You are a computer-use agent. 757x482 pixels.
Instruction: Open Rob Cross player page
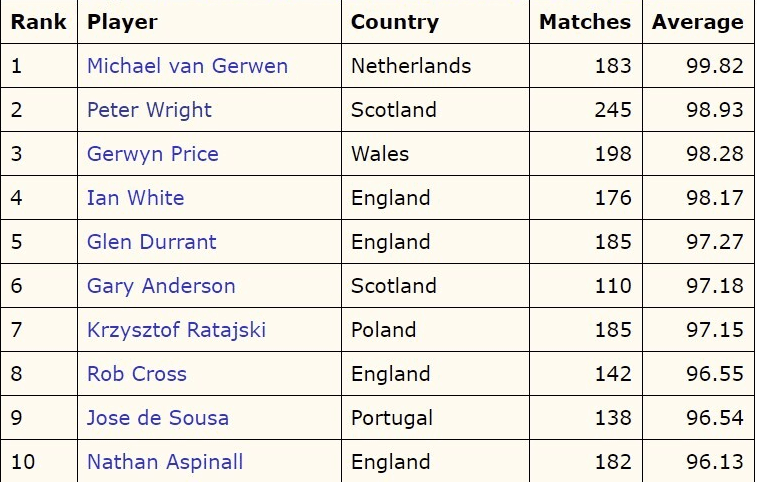click(136, 374)
